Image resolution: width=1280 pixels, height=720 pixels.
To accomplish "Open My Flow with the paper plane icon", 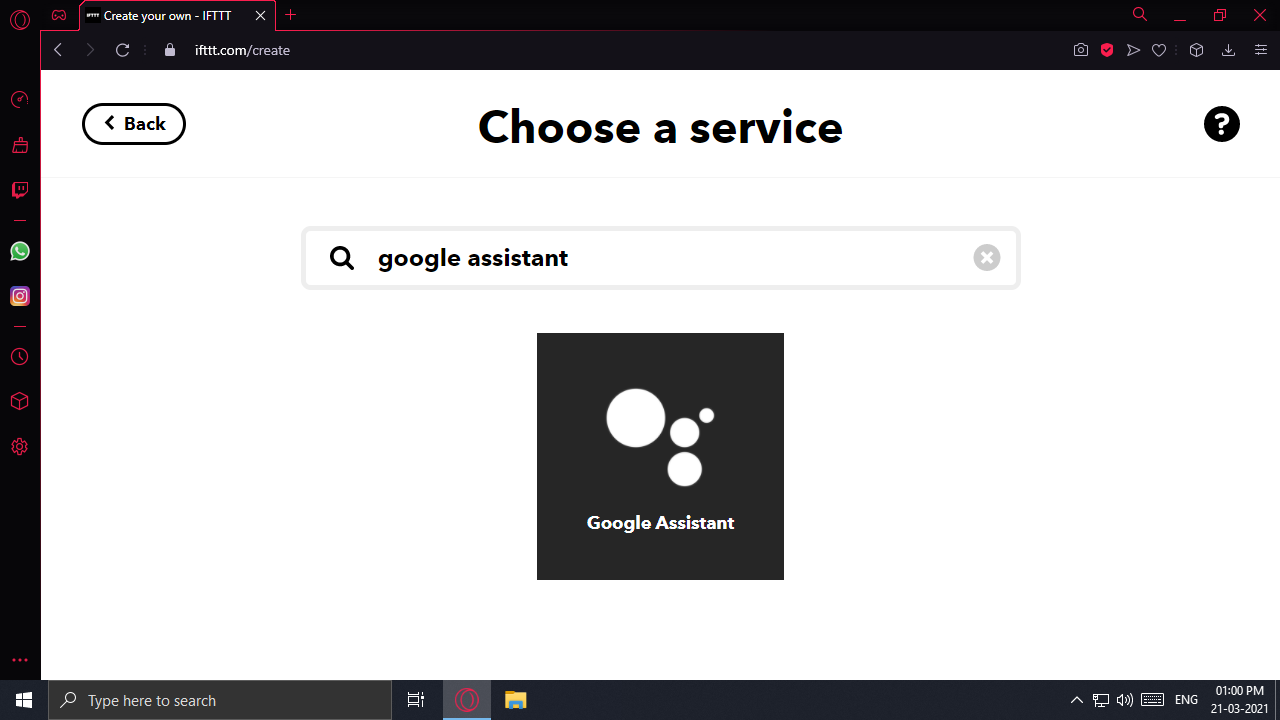I will point(1133,49).
